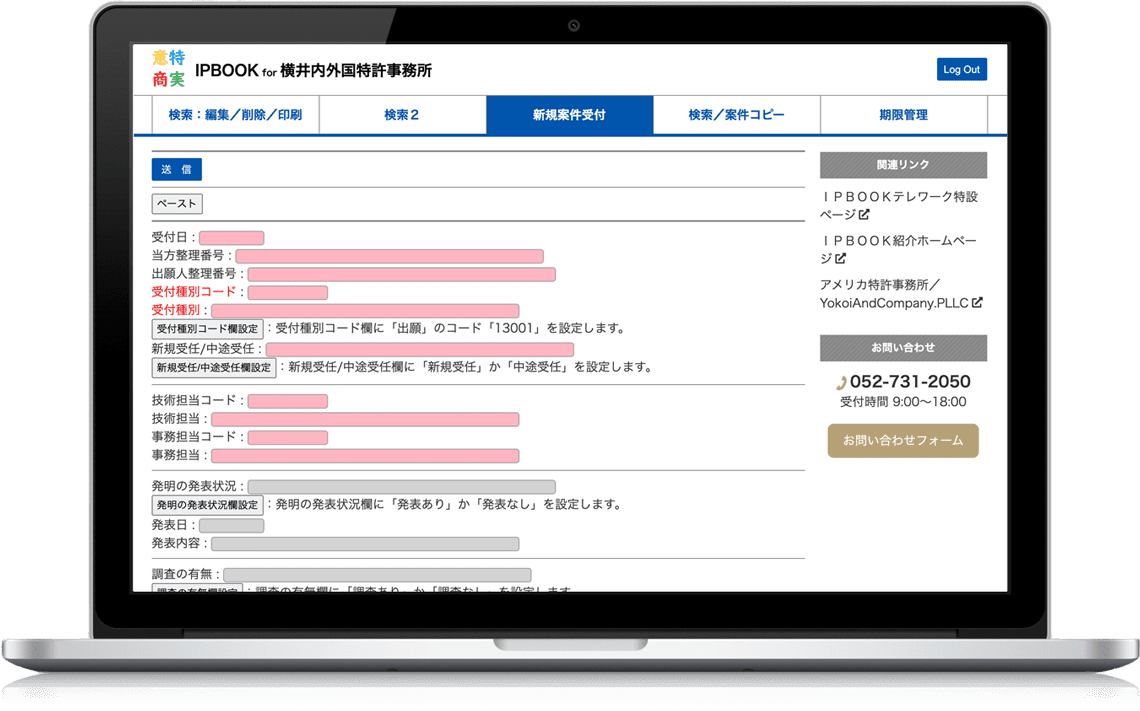Click the 発表日 input field
This screenshot has width=1140, height=711.
click(x=231, y=523)
